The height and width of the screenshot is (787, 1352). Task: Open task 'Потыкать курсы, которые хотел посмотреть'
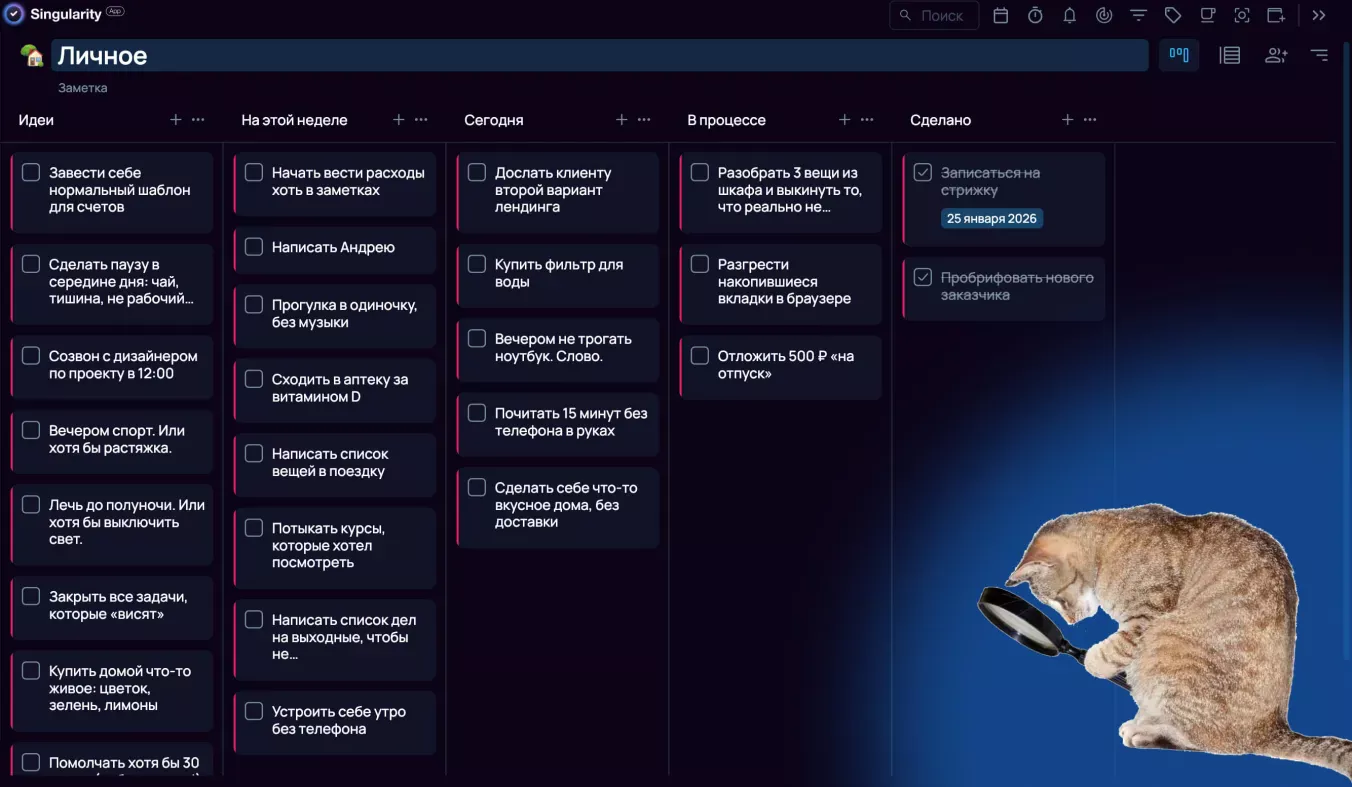point(335,546)
